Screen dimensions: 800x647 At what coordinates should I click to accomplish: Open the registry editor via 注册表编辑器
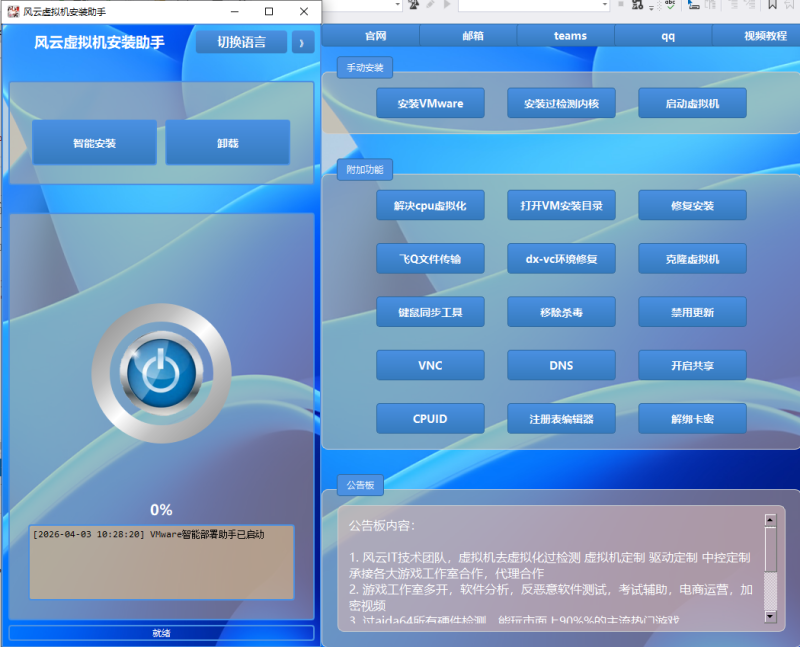[x=561, y=418]
